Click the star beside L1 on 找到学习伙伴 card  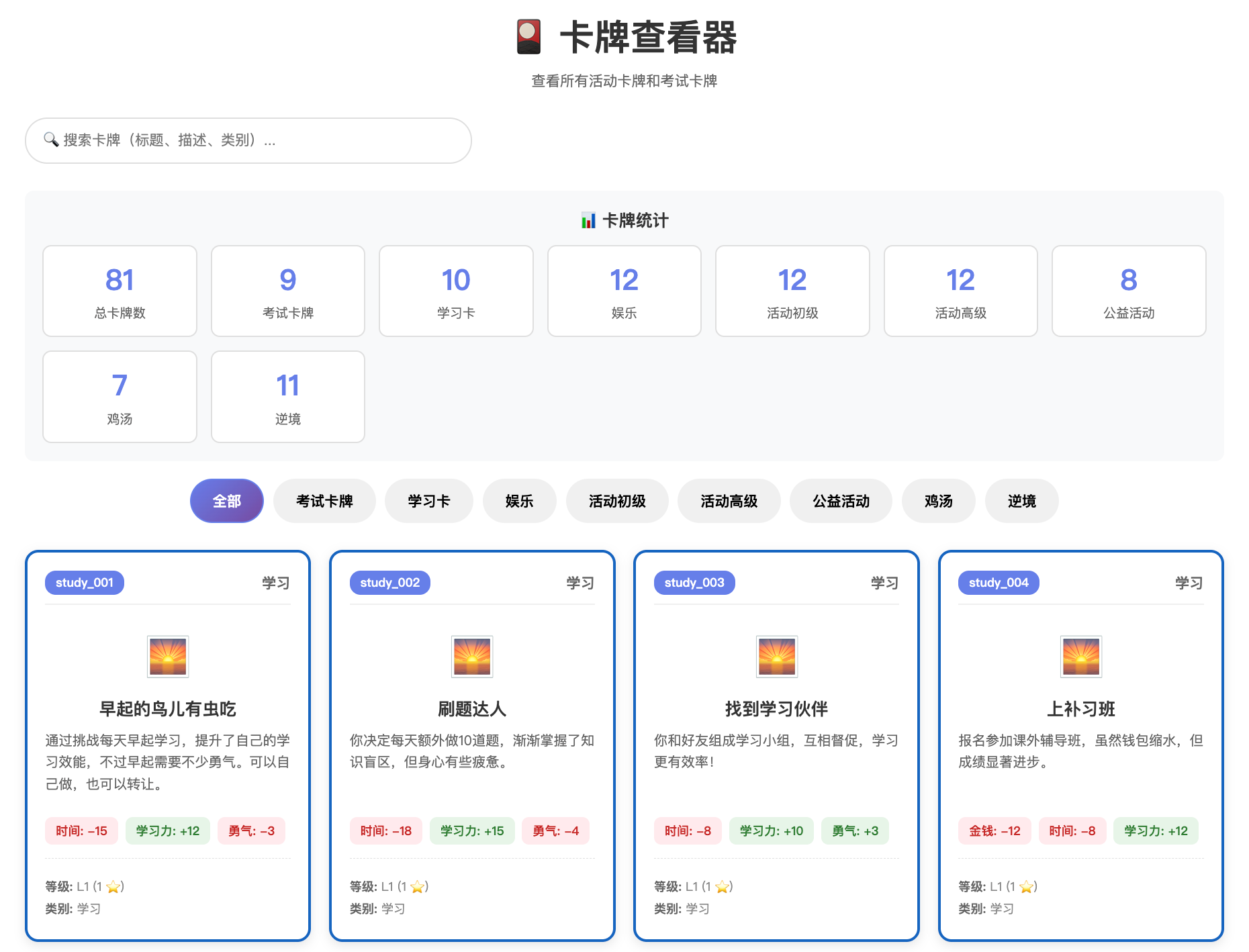tap(723, 886)
